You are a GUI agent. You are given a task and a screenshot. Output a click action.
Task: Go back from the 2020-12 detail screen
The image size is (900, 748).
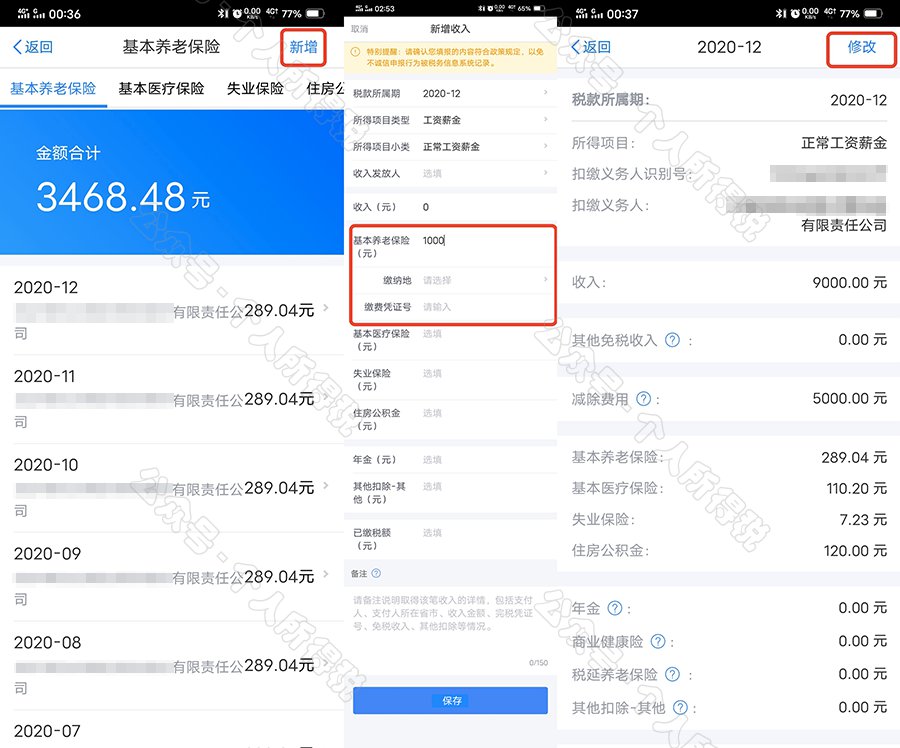click(591, 47)
